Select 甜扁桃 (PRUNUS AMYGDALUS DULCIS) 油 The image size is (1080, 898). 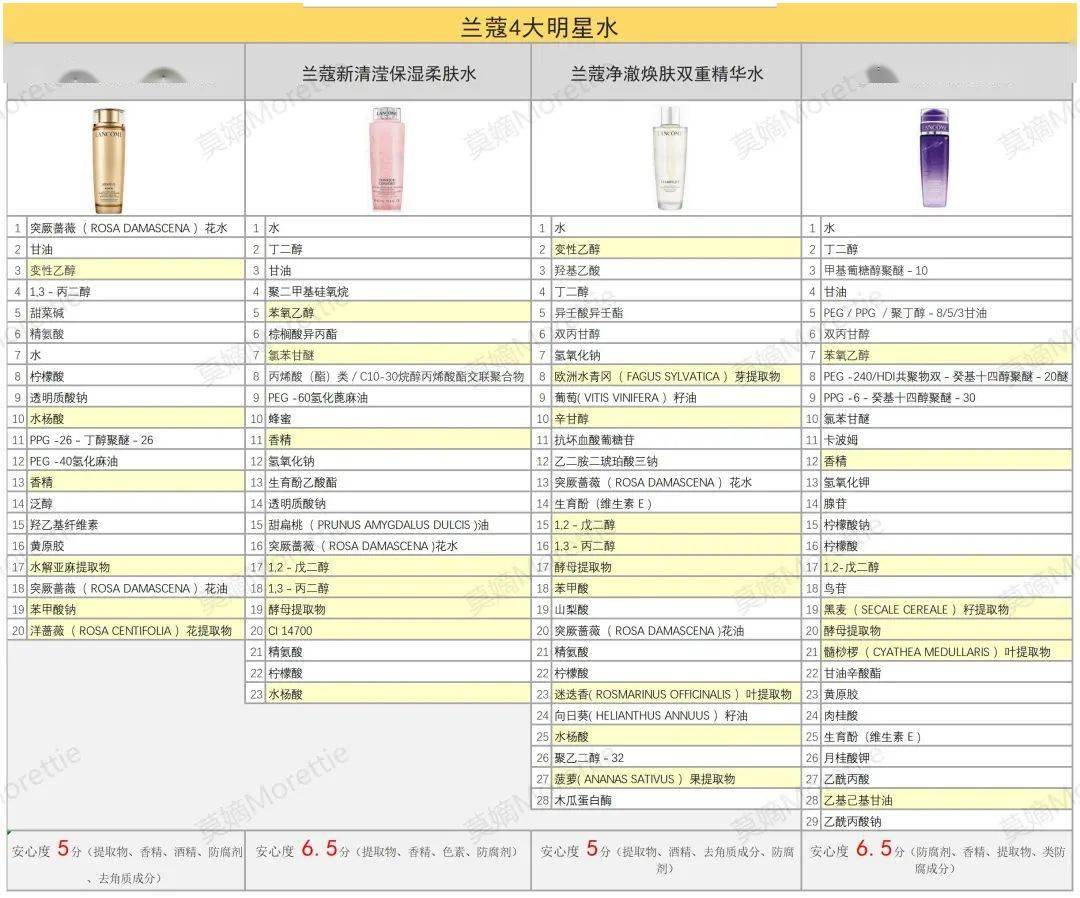click(x=379, y=525)
